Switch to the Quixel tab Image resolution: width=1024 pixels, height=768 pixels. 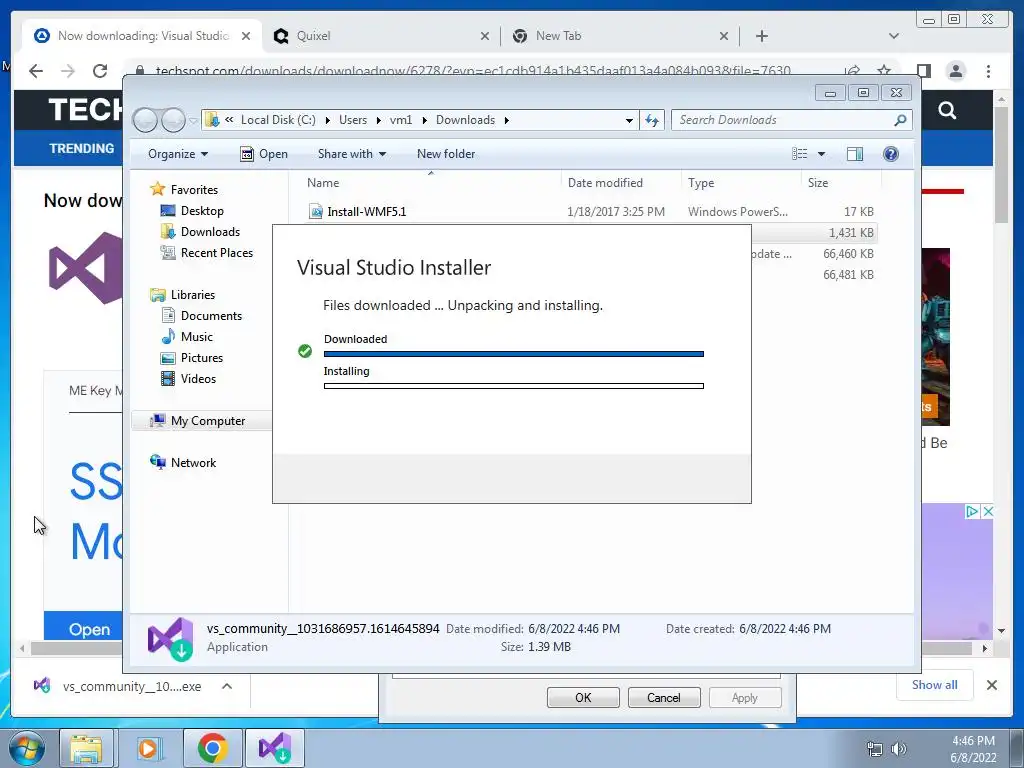[x=381, y=36]
